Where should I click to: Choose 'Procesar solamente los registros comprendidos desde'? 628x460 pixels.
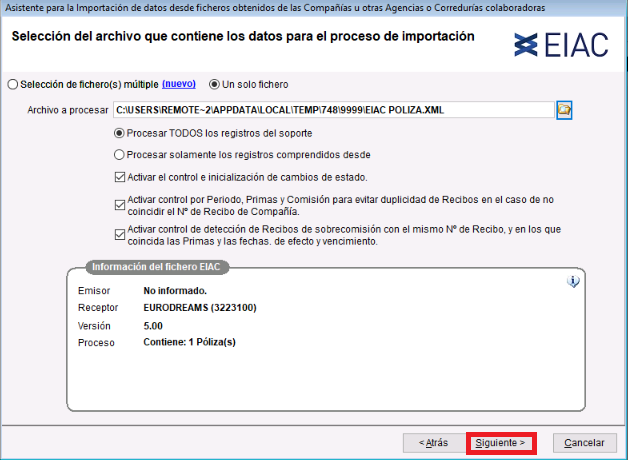click(x=119, y=155)
